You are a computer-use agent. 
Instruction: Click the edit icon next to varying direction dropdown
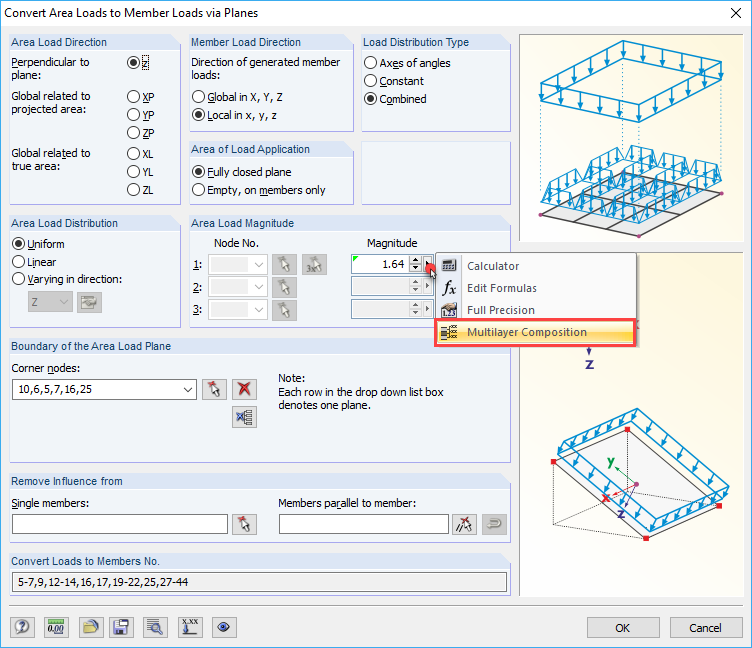click(x=89, y=302)
